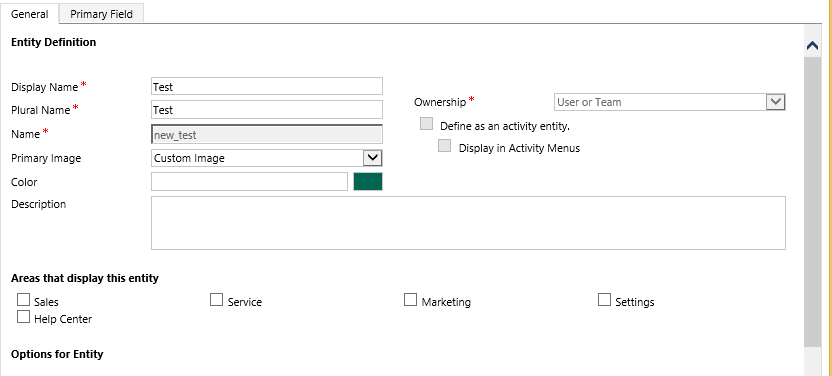Open the green color swatch picker
Image resolution: width=832 pixels, height=376 pixels.
point(368,181)
